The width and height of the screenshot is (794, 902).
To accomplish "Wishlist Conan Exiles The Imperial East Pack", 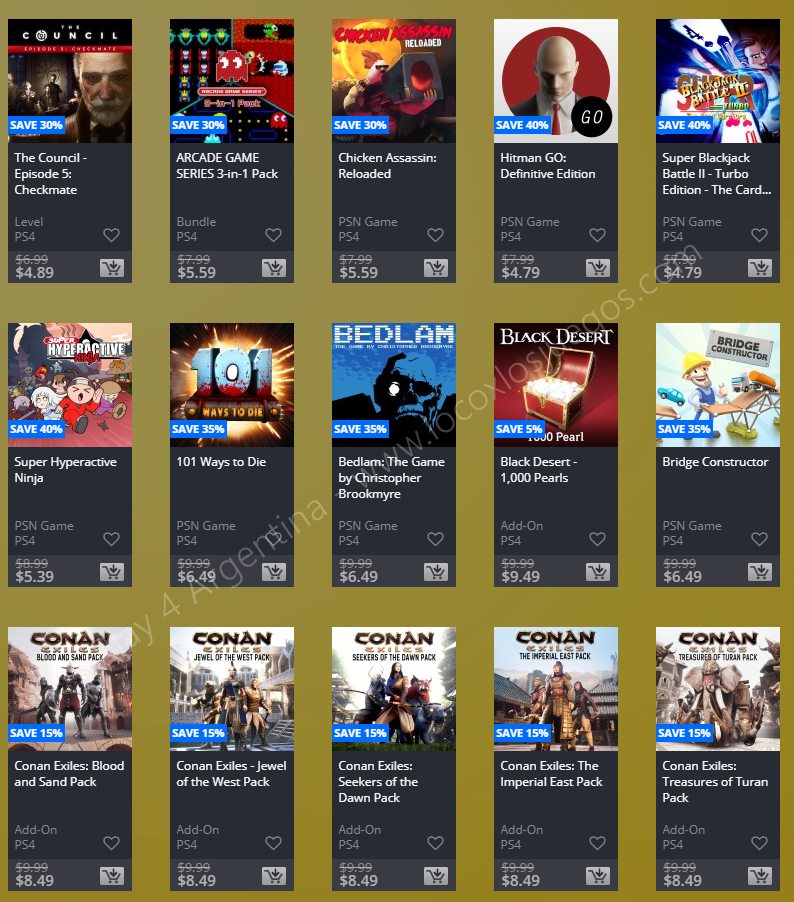I will [x=597, y=843].
